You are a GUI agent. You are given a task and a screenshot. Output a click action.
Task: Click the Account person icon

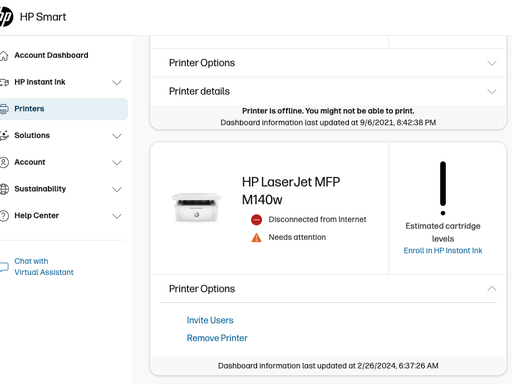pyautogui.click(x=4, y=162)
